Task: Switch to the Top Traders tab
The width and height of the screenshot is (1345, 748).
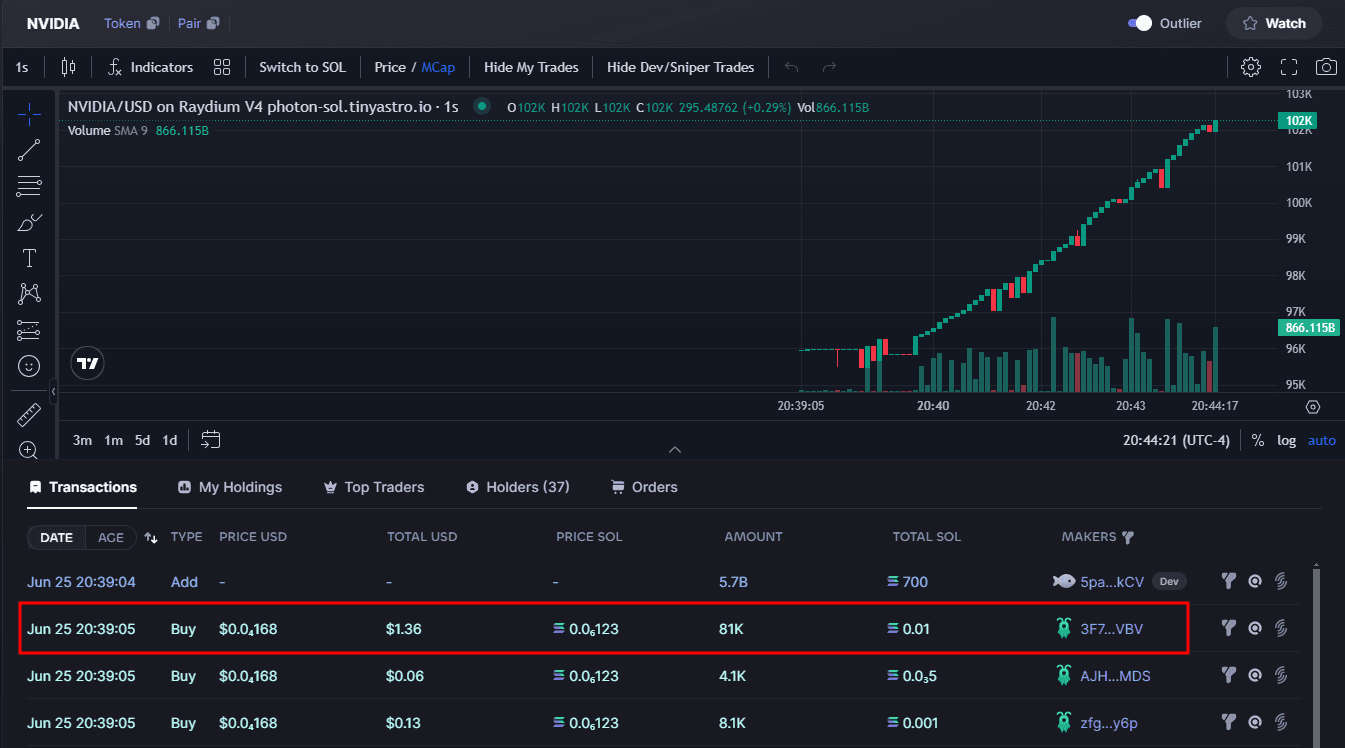Action: pyautogui.click(x=374, y=487)
